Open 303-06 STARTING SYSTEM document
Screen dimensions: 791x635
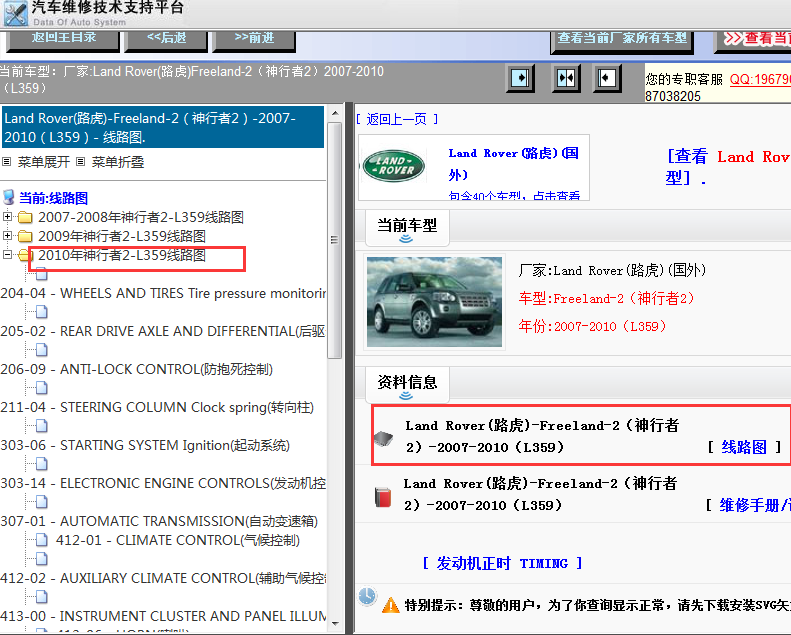pos(145,445)
